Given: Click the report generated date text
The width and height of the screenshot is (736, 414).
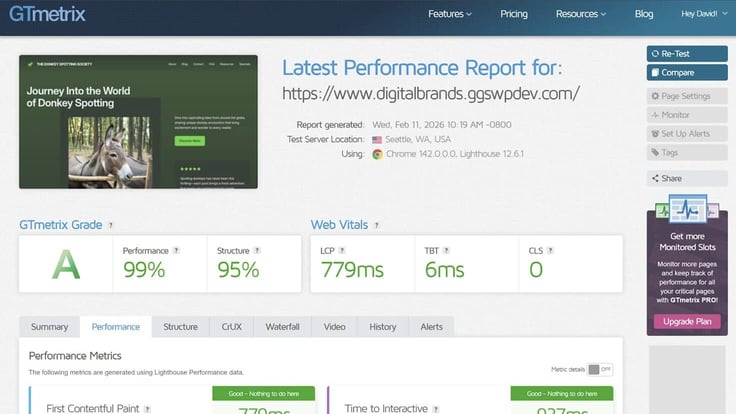Looking at the screenshot, I should 442,125.
